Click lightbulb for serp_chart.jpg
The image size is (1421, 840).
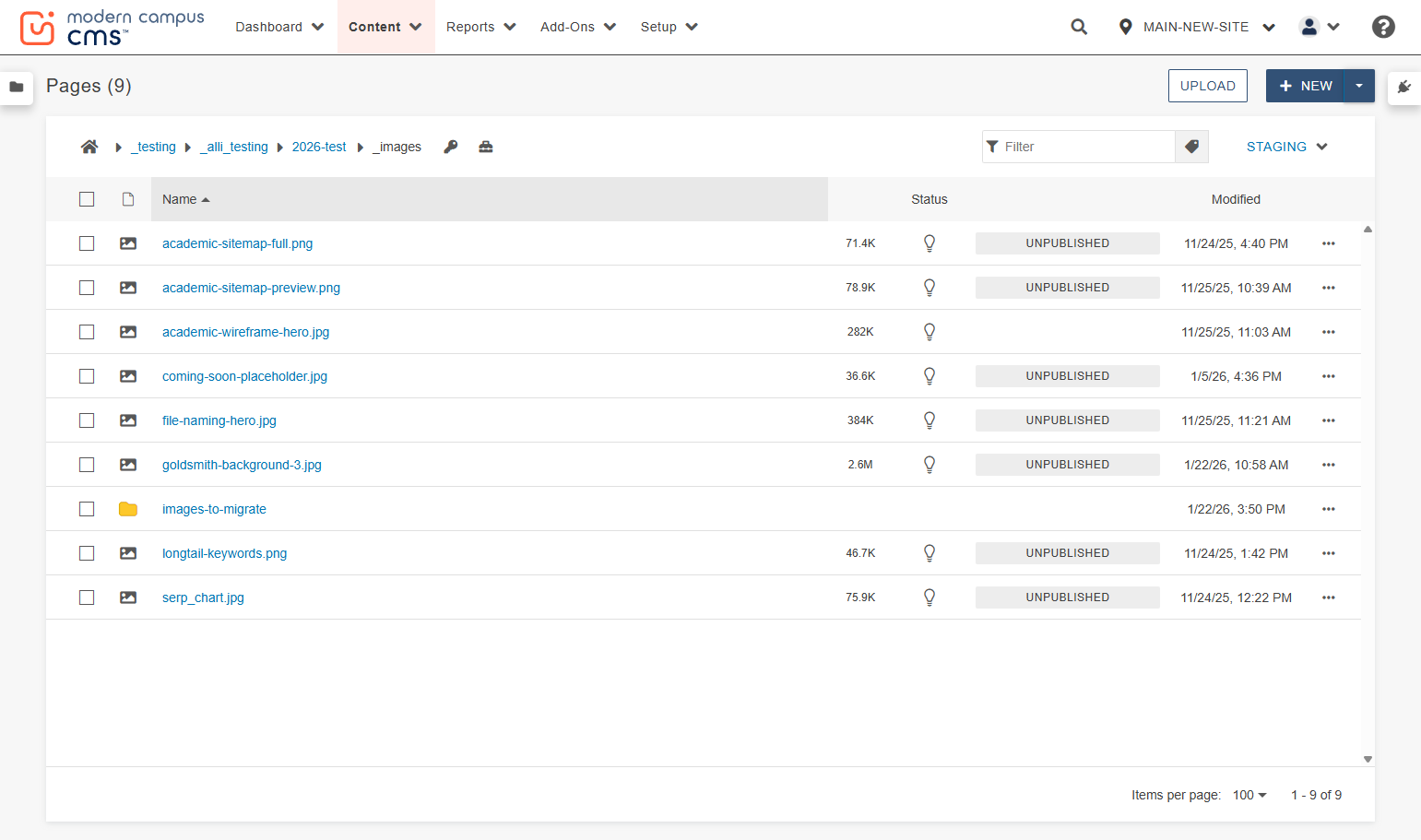tap(930, 597)
